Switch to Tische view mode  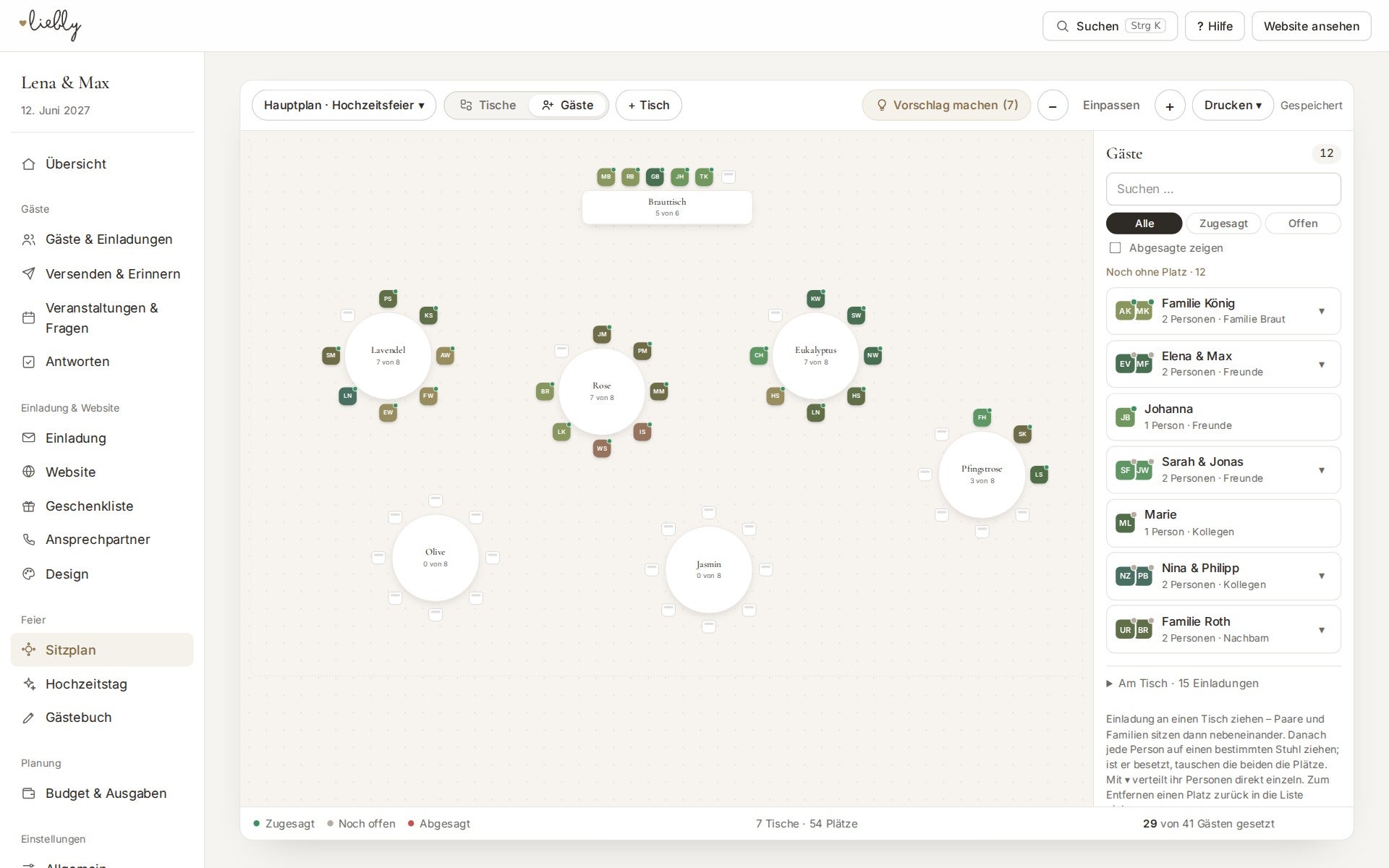coord(488,105)
